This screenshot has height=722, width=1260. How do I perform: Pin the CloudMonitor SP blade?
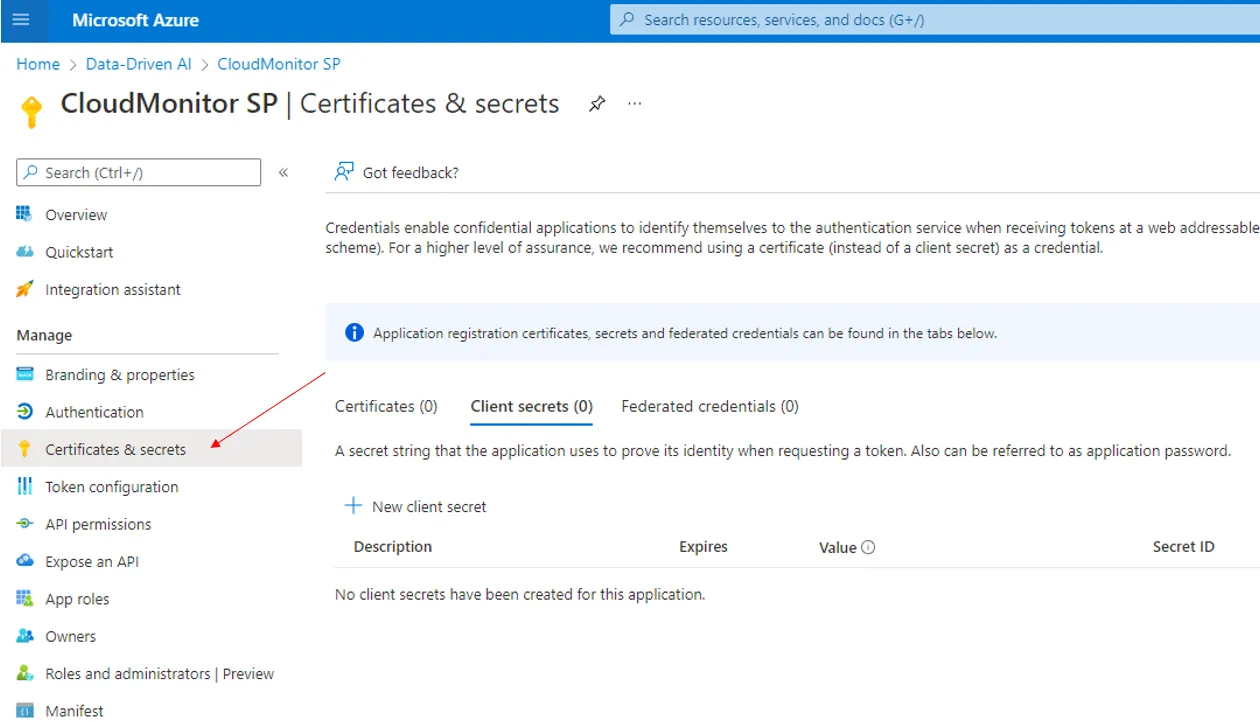[597, 104]
